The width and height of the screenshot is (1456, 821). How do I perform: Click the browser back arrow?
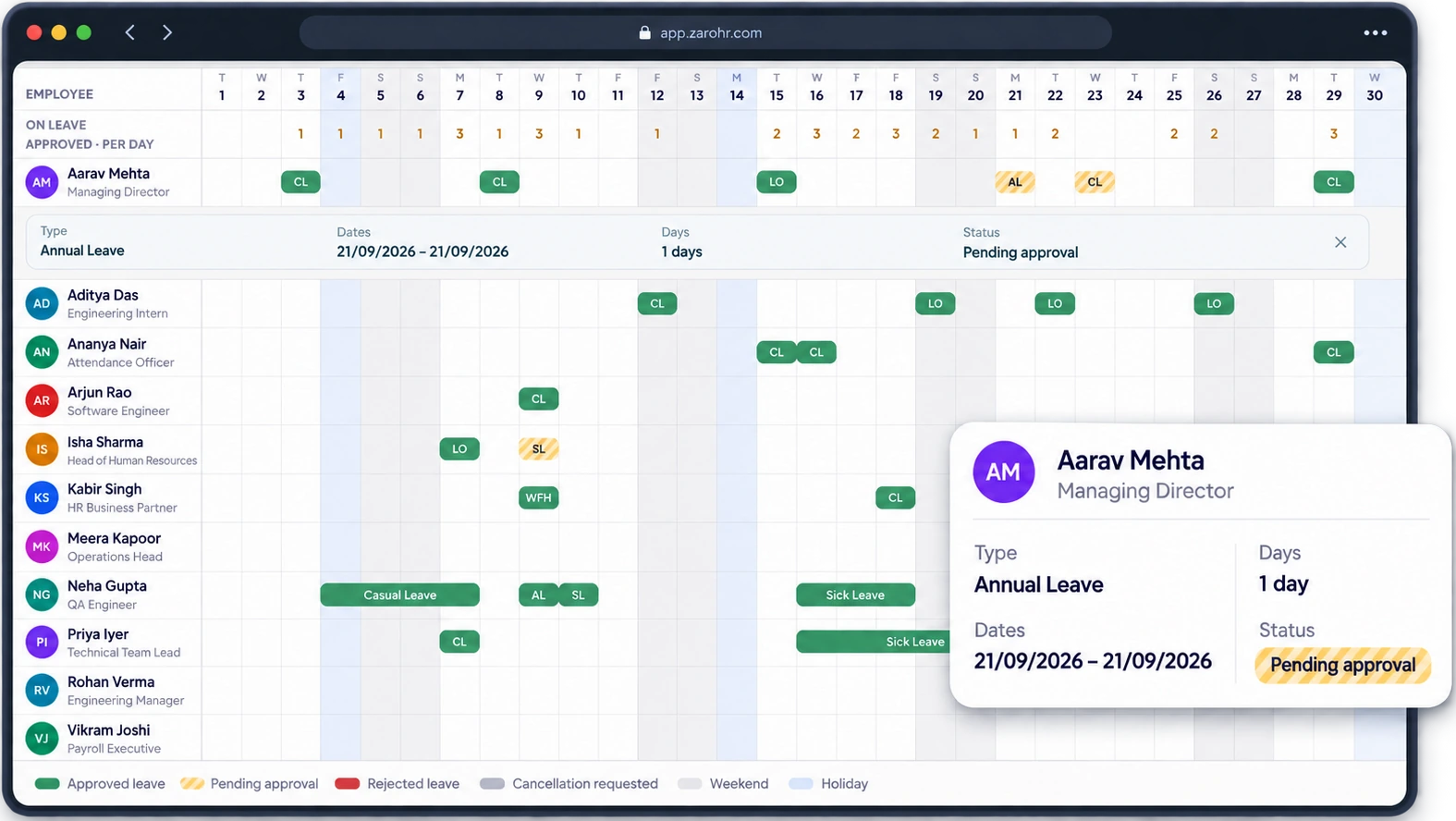(x=130, y=32)
